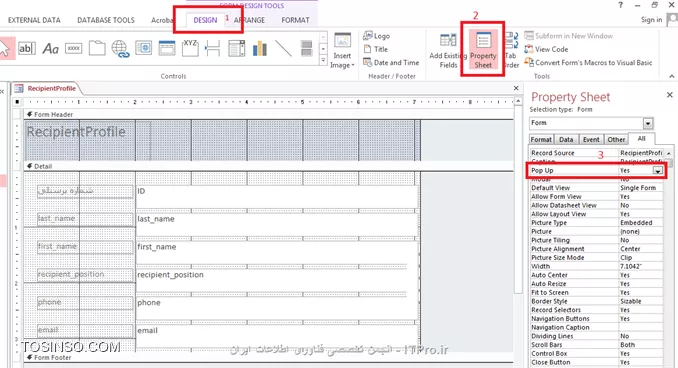Open the Help question mark

(620, 5)
